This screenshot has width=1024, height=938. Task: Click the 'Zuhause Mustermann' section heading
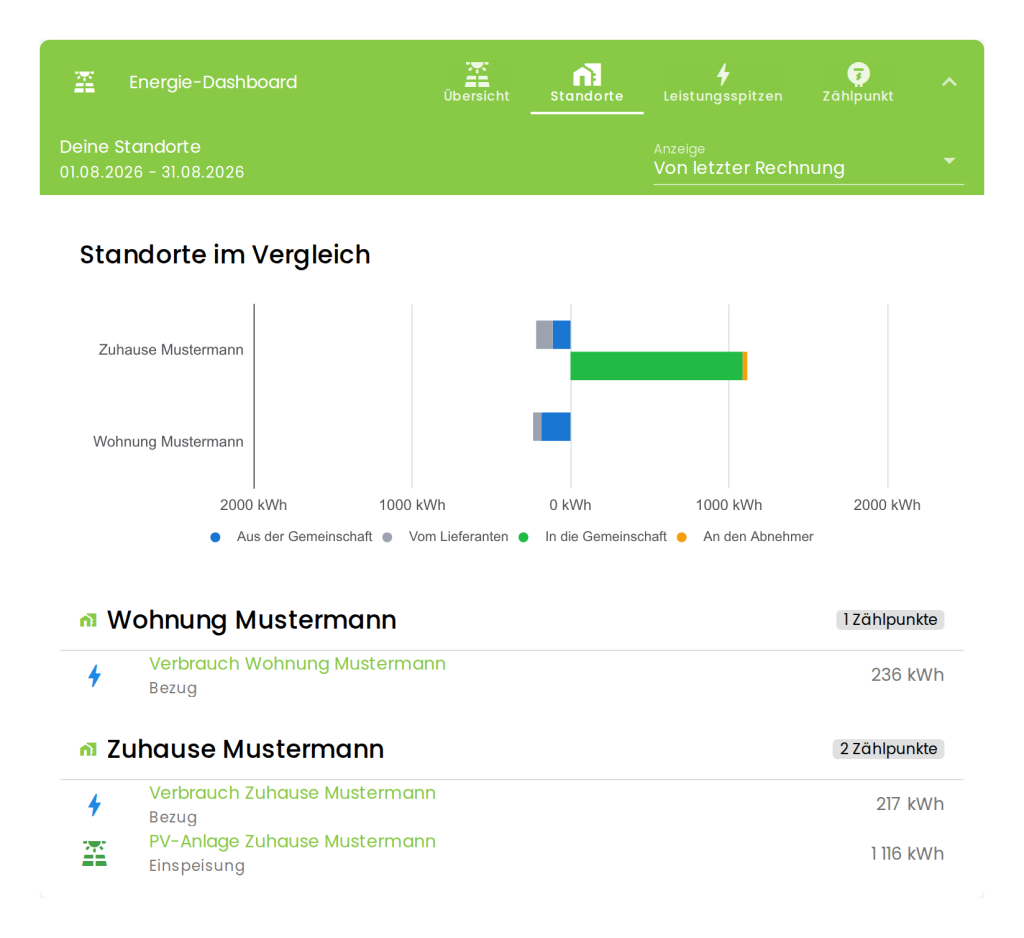click(x=246, y=749)
